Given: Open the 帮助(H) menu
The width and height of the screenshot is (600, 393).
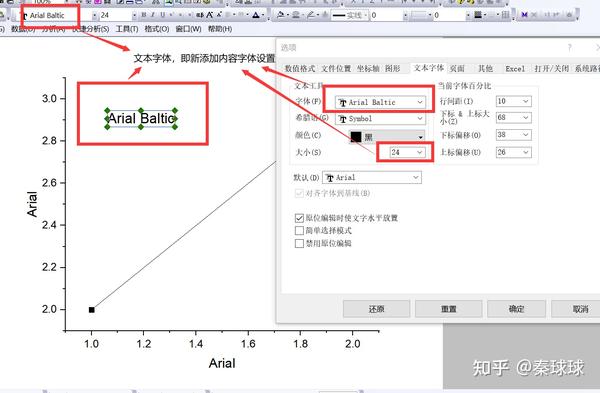Looking at the screenshot, I should (x=220, y=29).
